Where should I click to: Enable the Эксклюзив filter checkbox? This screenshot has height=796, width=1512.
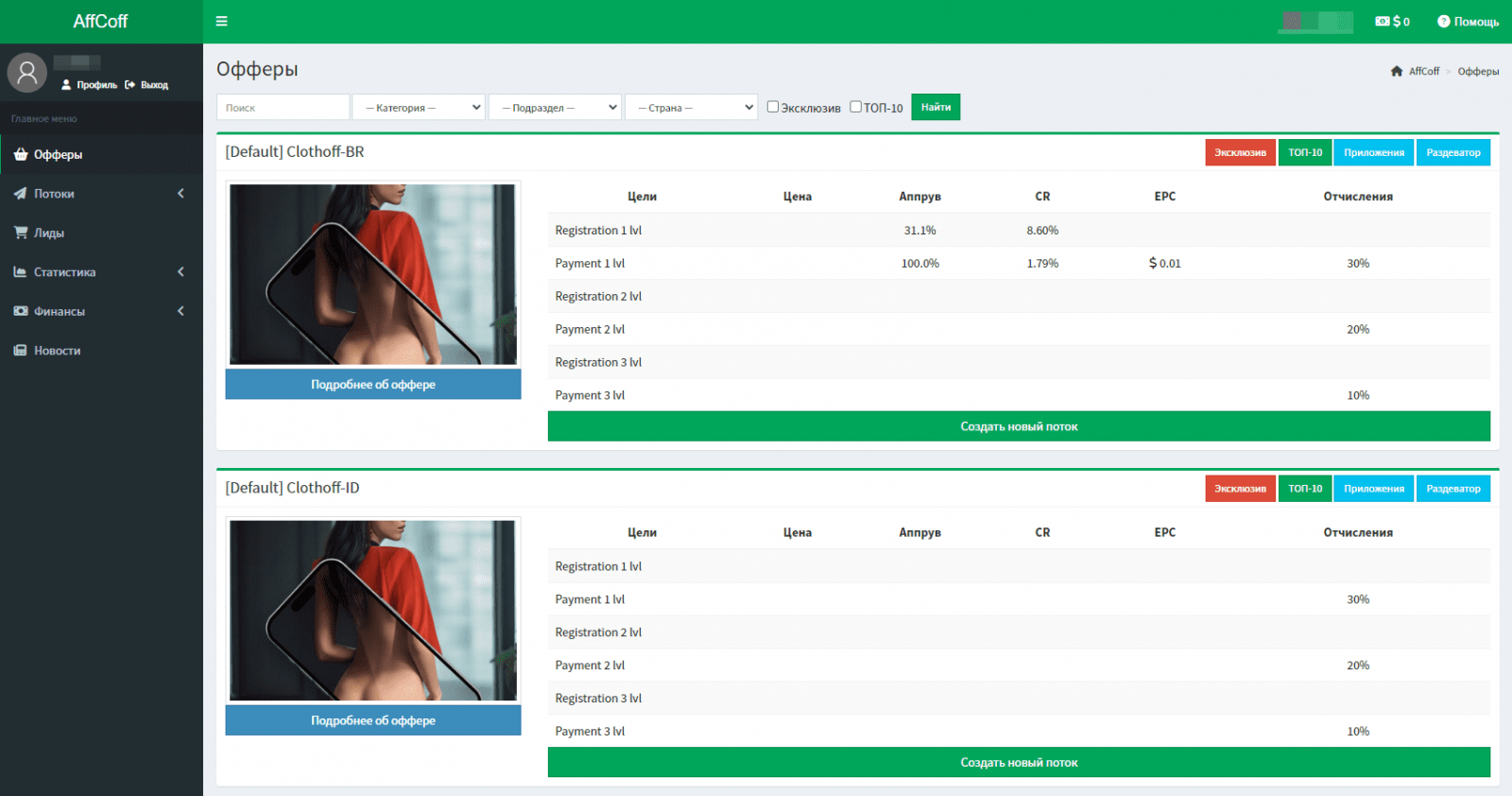(773, 107)
